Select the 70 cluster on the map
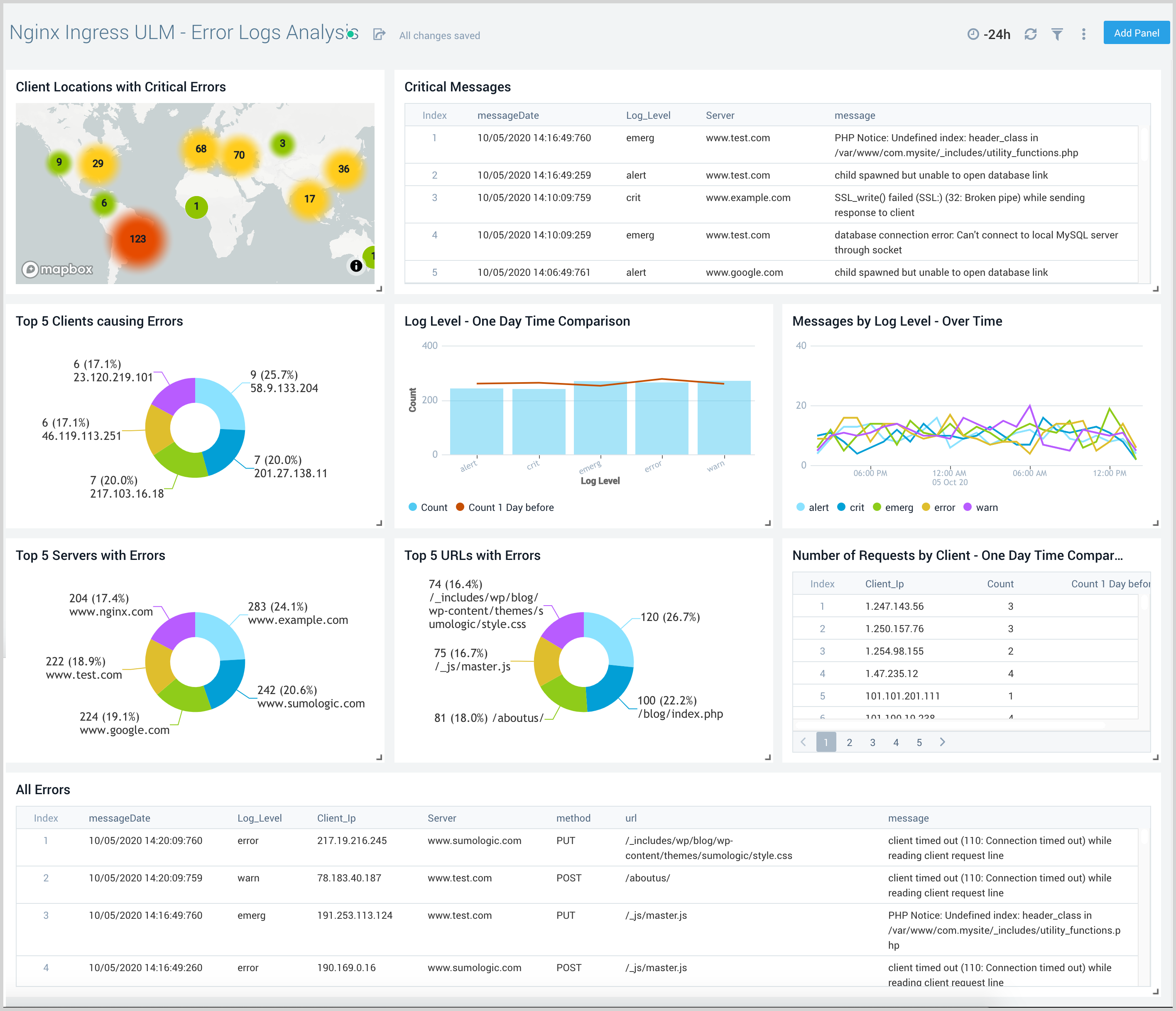The width and height of the screenshot is (1176, 1011). (239, 155)
